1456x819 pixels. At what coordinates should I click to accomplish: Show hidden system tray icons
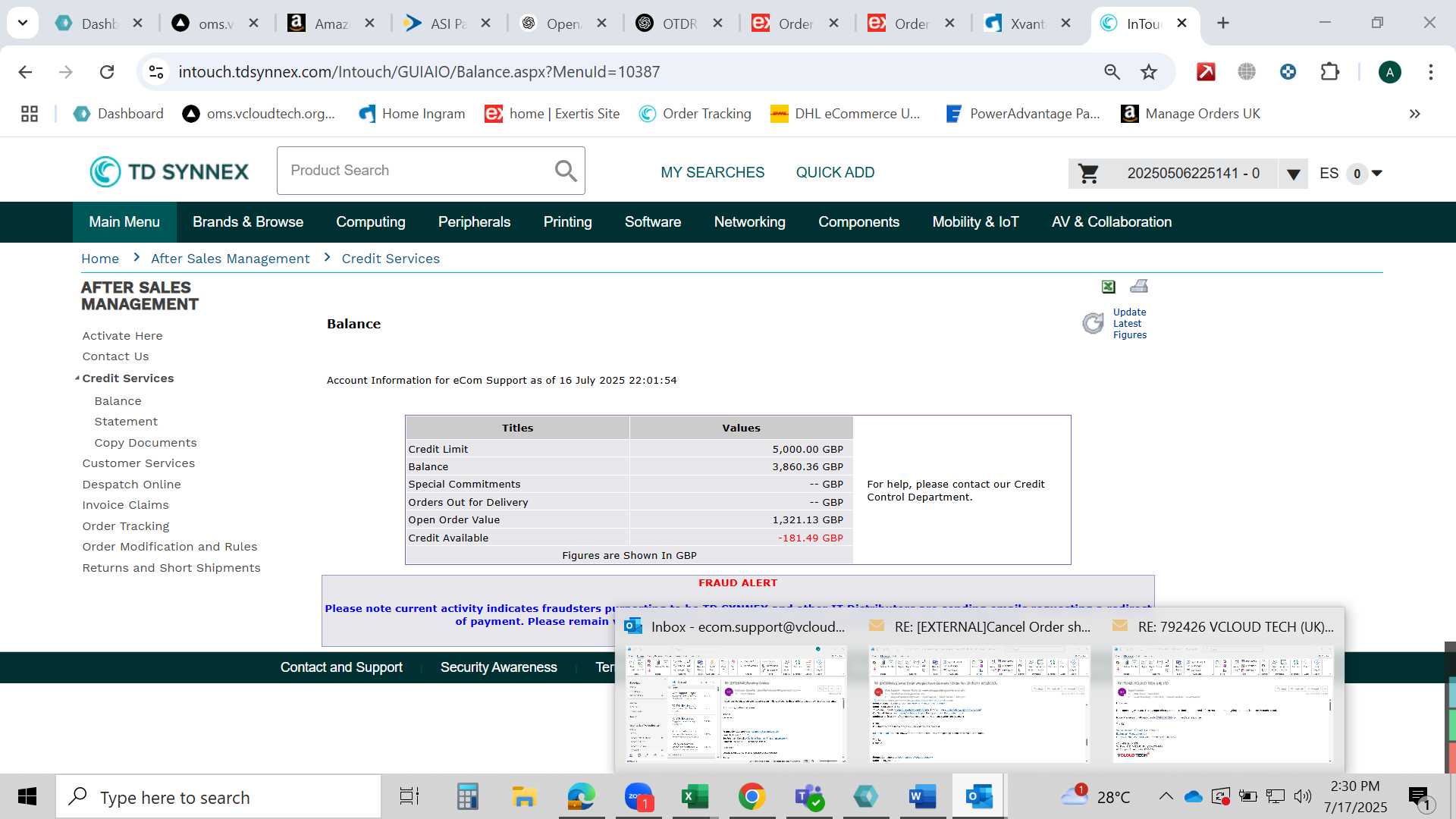click(x=1166, y=796)
